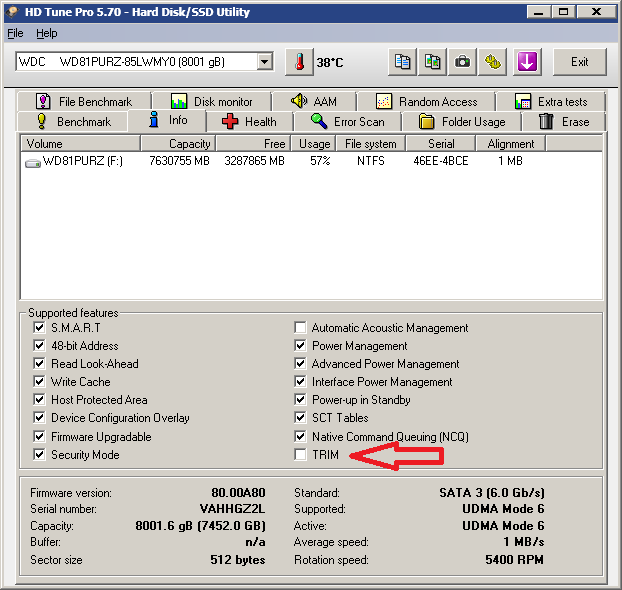Toggle the Host Protected Area checkbox
Viewport: 622px width, 590px height.
point(39,400)
